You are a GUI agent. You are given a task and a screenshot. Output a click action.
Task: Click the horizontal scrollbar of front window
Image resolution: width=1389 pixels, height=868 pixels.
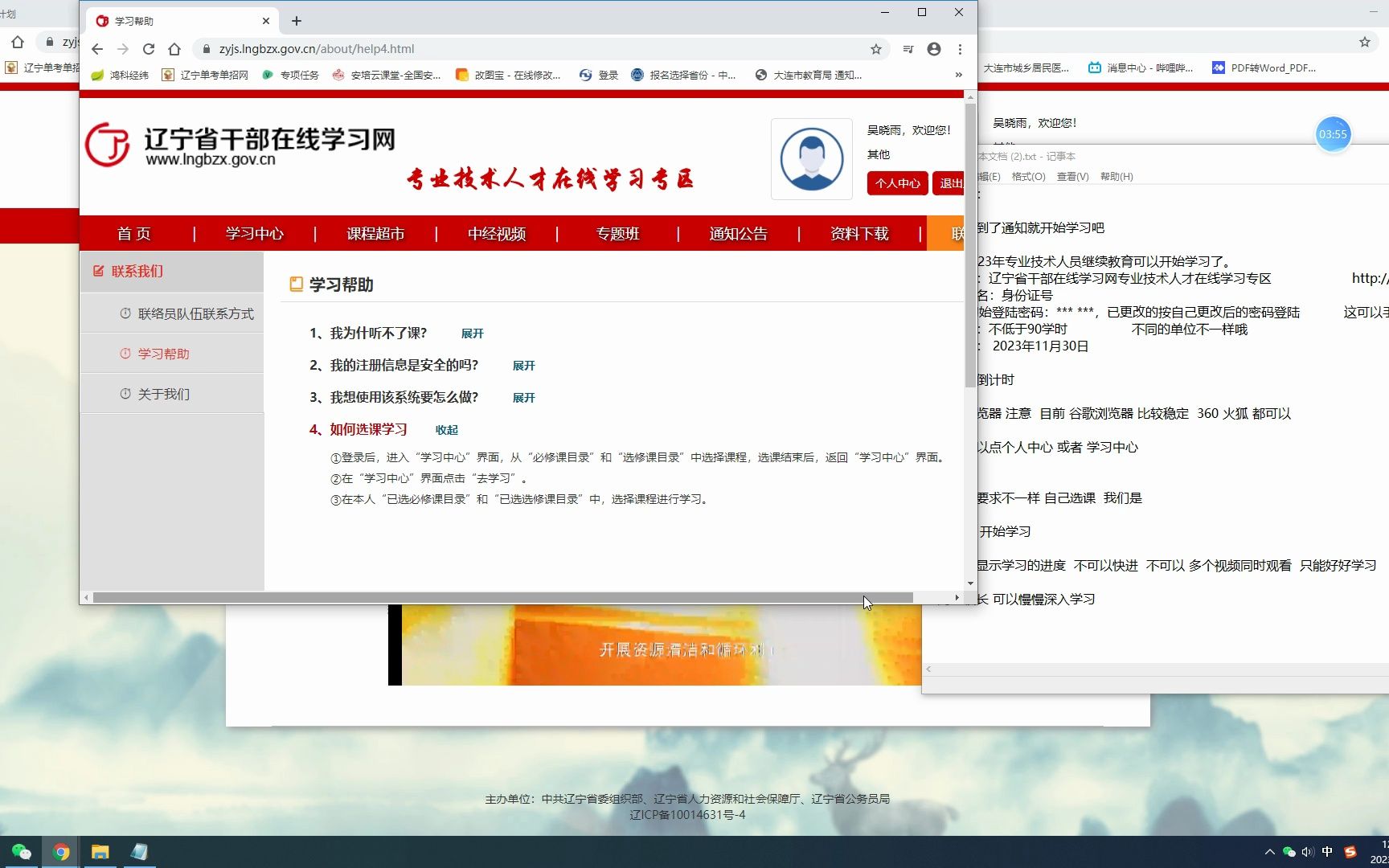coord(503,598)
